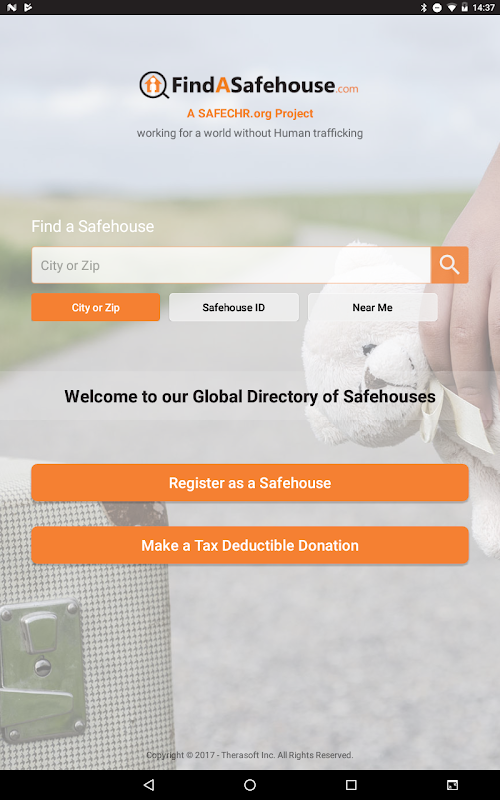Tap the N notification icon in status bar
The height and width of the screenshot is (800, 500).
click(11, 7)
